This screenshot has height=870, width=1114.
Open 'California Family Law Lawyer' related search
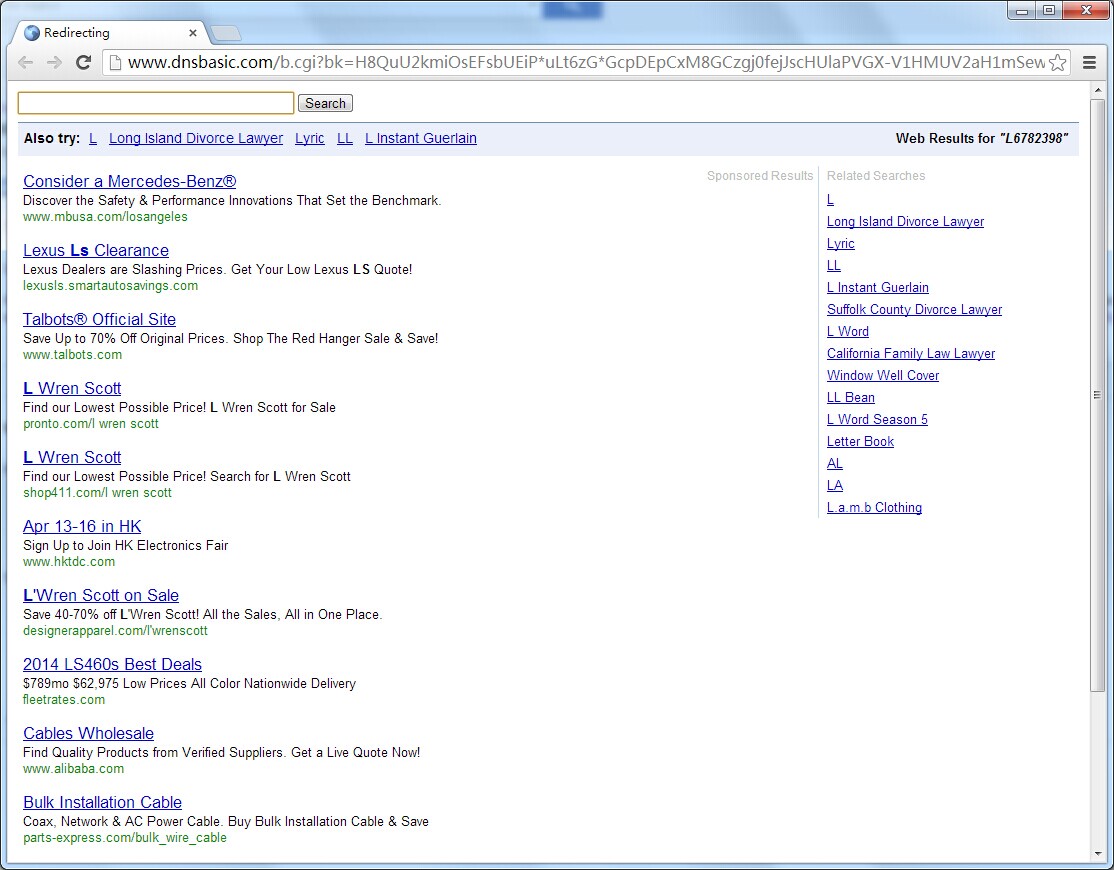911,354
